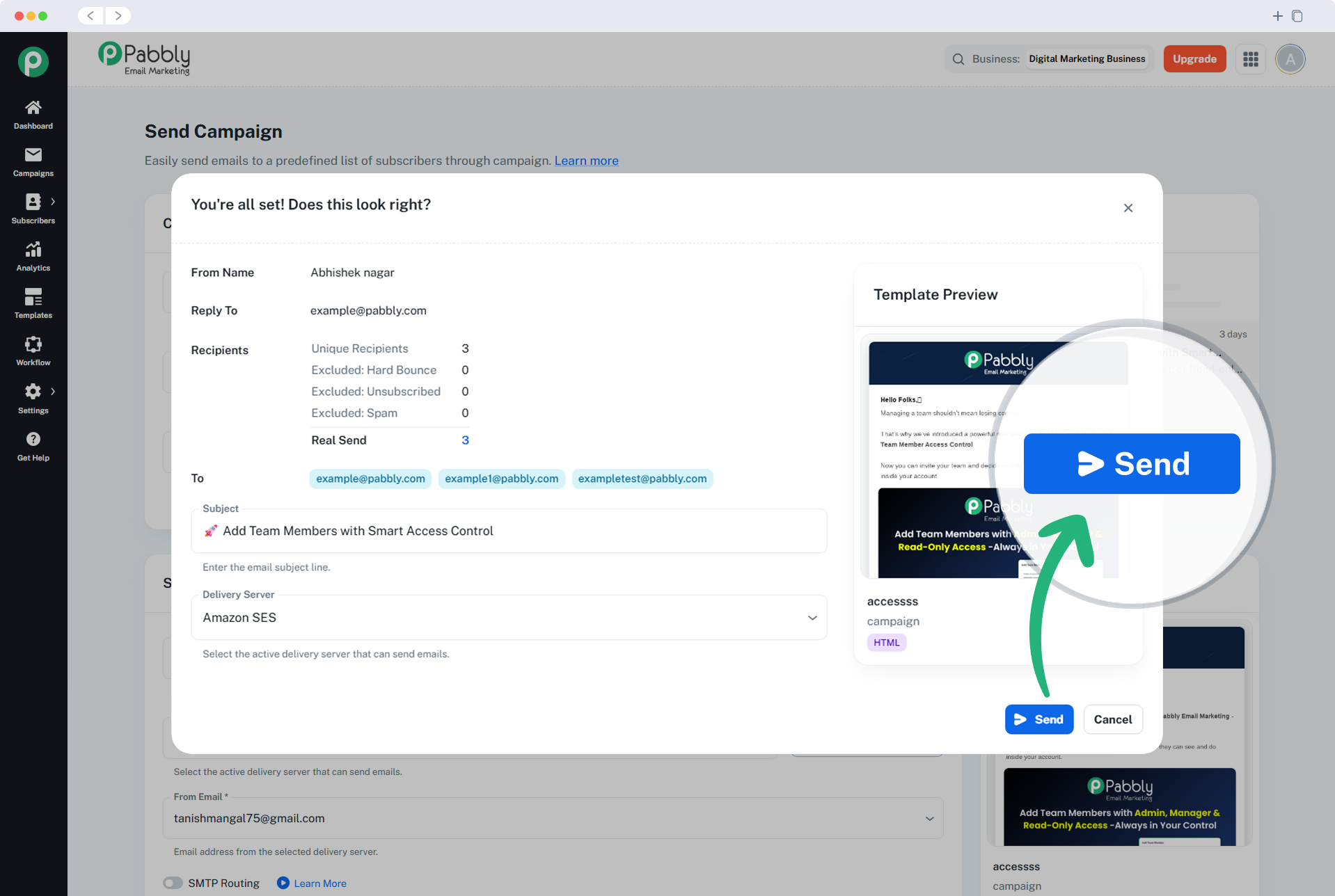Screen dimensions: 1335x896
Task: Close the confirmation dialog with X
Action: click(x=1128, y=208)
